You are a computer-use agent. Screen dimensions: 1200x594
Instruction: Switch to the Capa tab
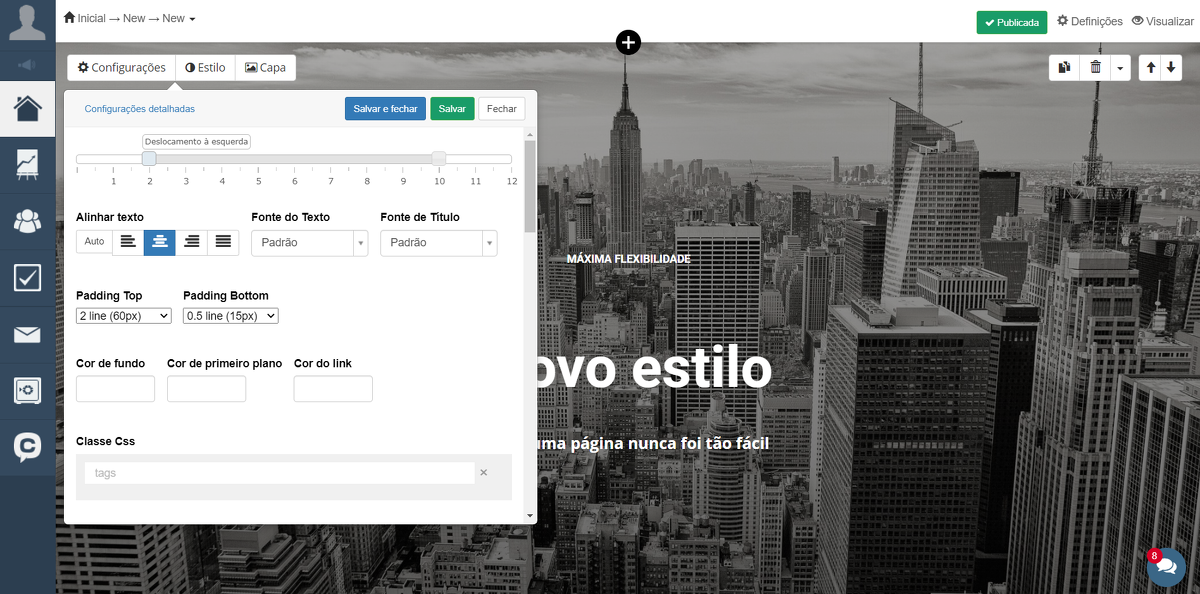point(265,68)
